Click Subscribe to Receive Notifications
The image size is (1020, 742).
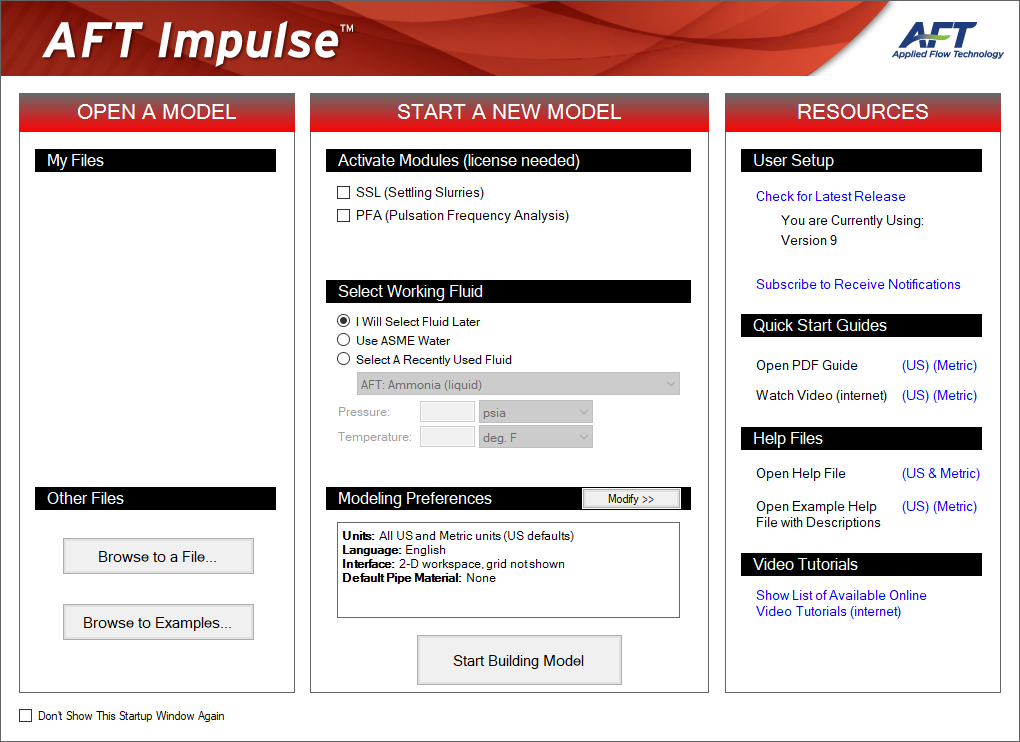tap(858, 284)
